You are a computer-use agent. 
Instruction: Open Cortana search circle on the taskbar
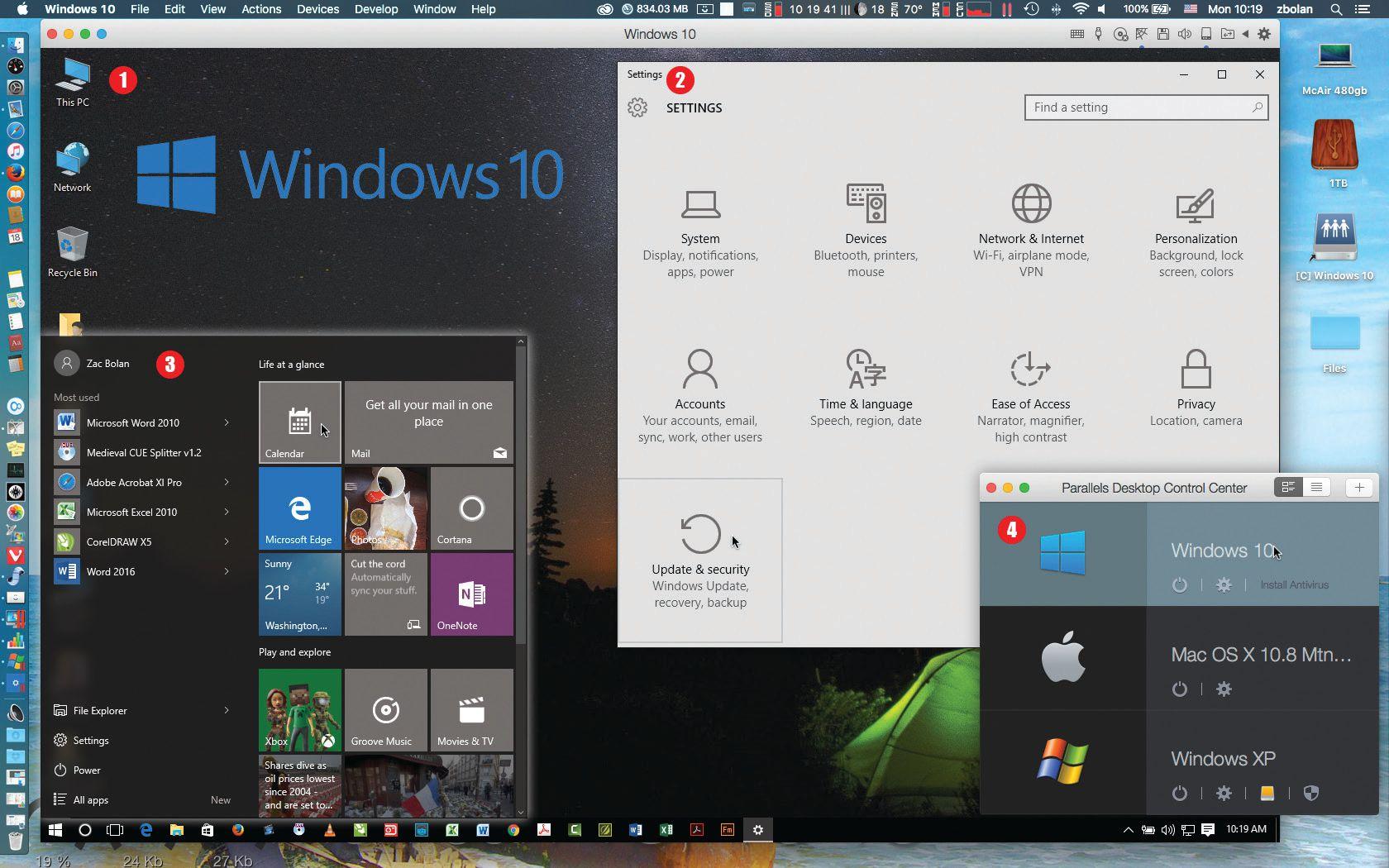pyautogui.click(x=85, y=830)
